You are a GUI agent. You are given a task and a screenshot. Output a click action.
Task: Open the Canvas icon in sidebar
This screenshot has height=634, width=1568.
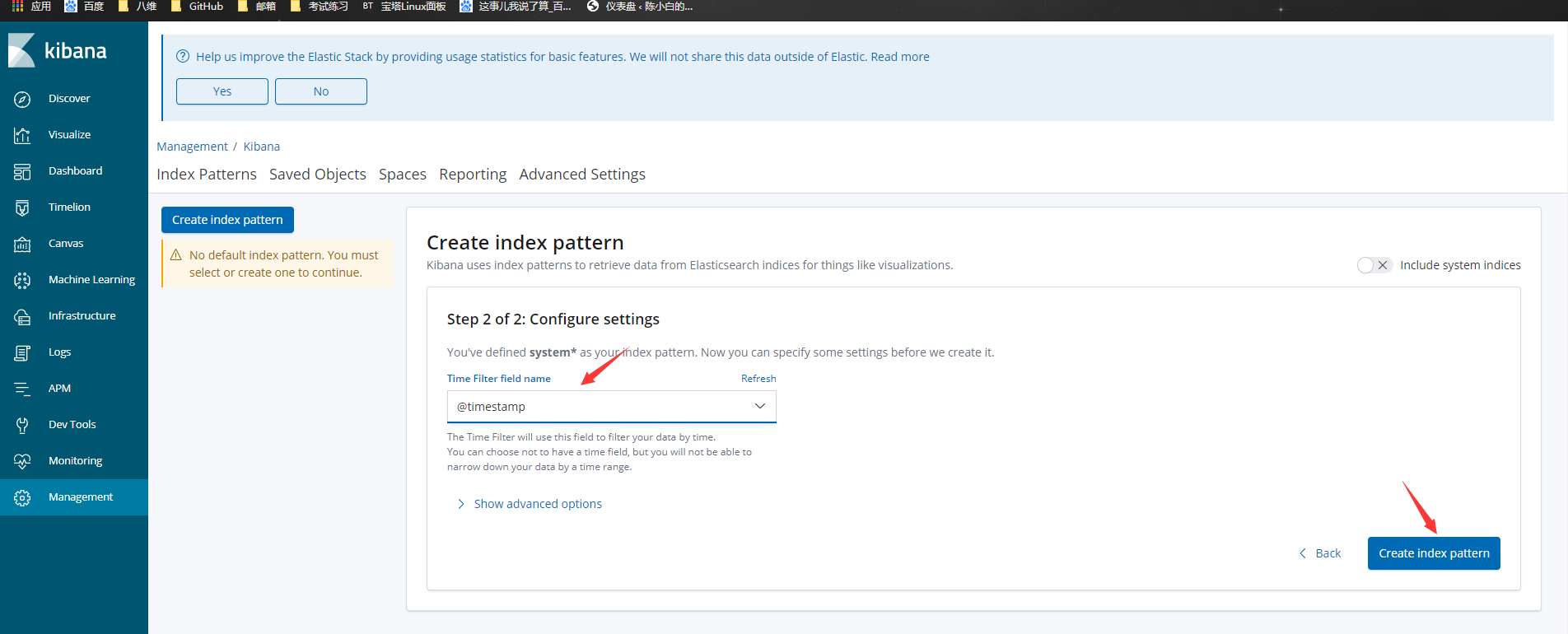(x=22, y=244)
